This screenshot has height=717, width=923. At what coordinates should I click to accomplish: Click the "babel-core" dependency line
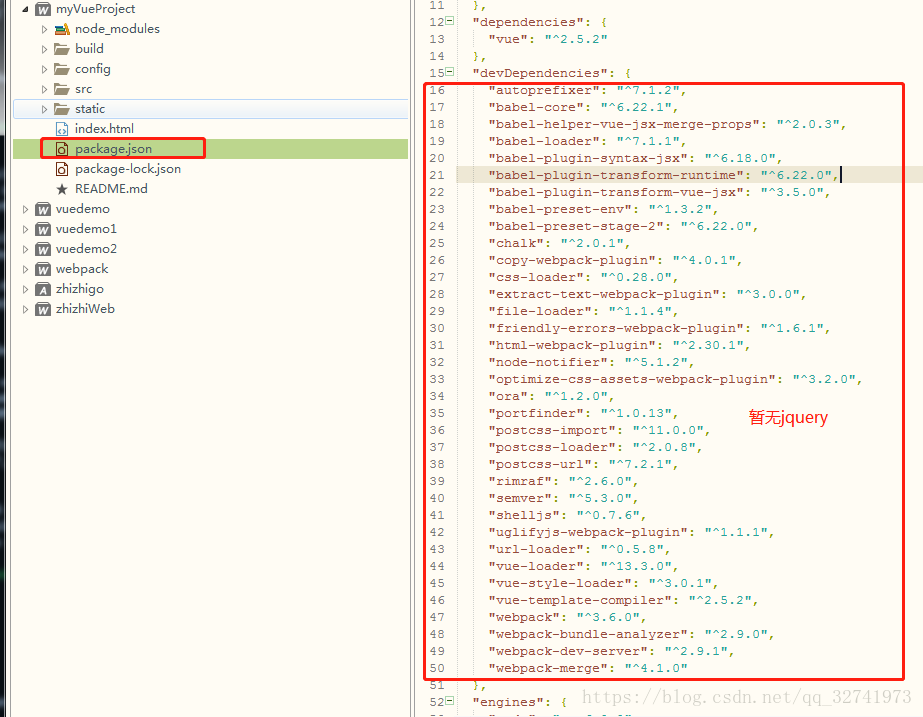click(x=583, y=107)
